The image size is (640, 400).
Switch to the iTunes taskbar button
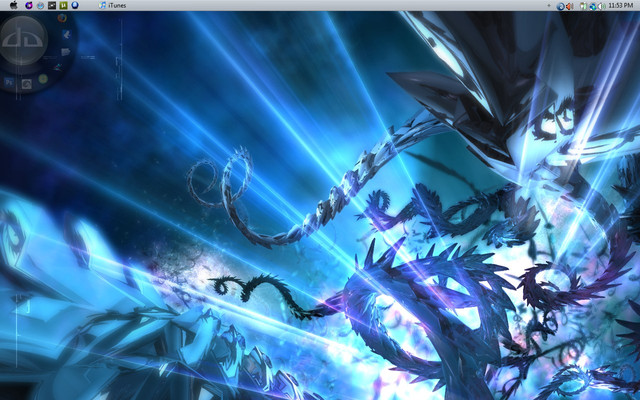click(113, 5)
